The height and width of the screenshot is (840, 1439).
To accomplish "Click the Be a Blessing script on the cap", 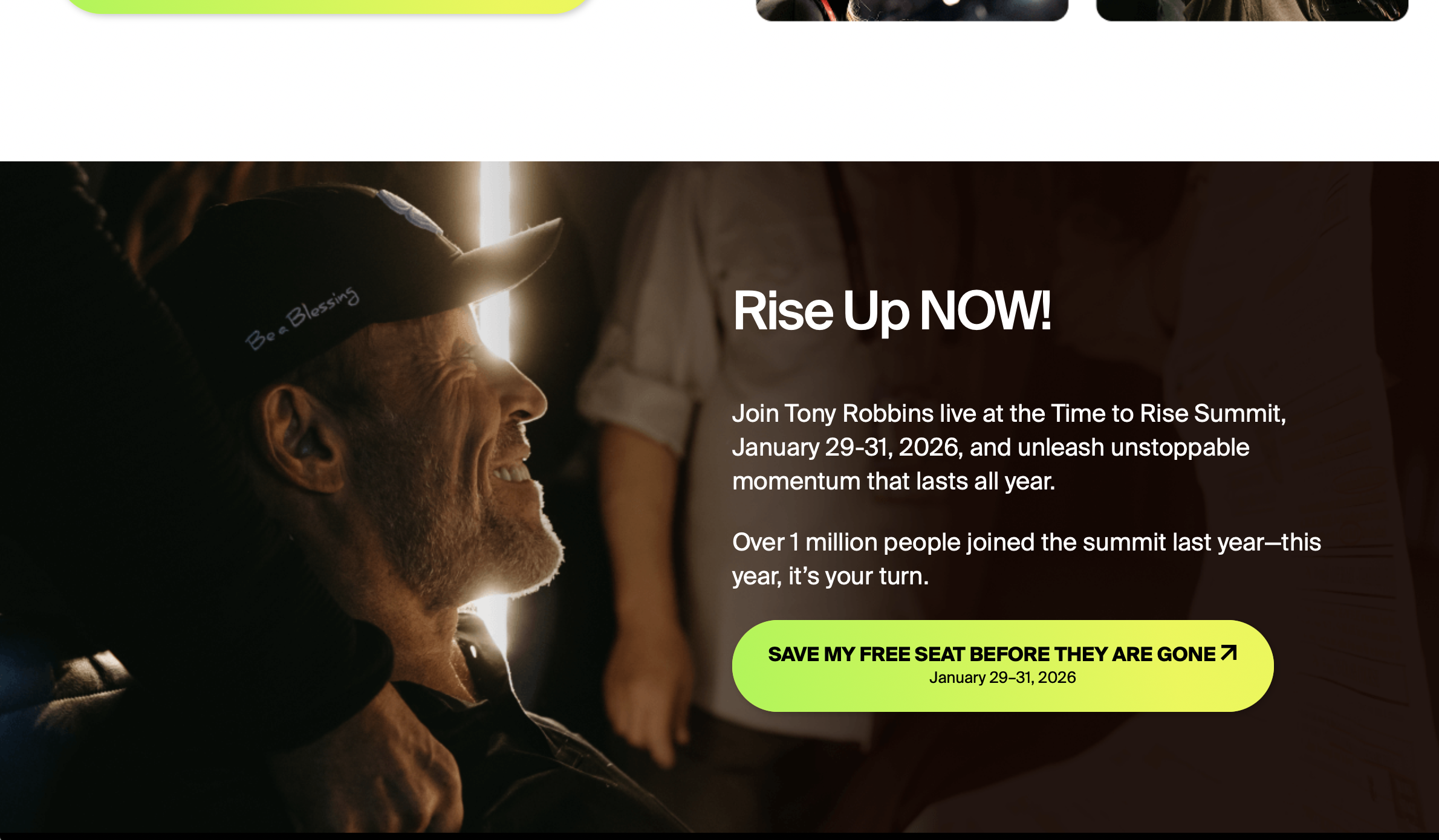I will (302, 318).
